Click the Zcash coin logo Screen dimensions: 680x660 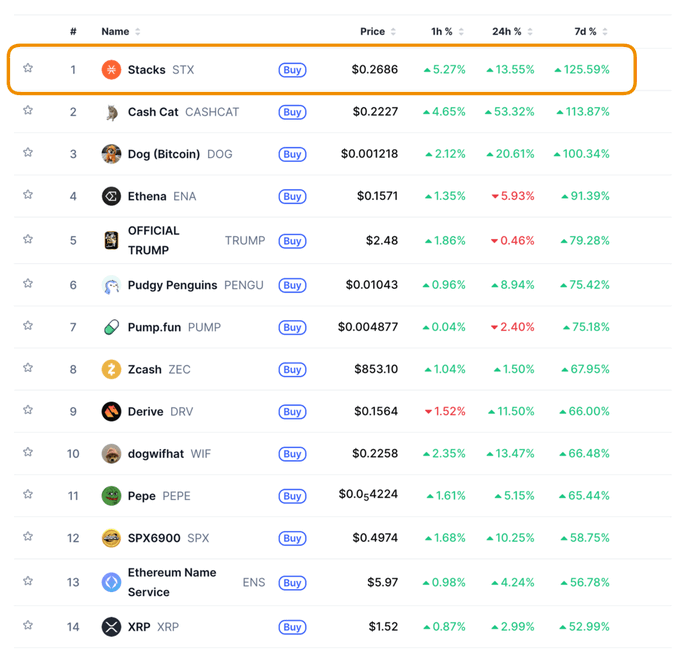pyautogui.click(x=111, y=369)
